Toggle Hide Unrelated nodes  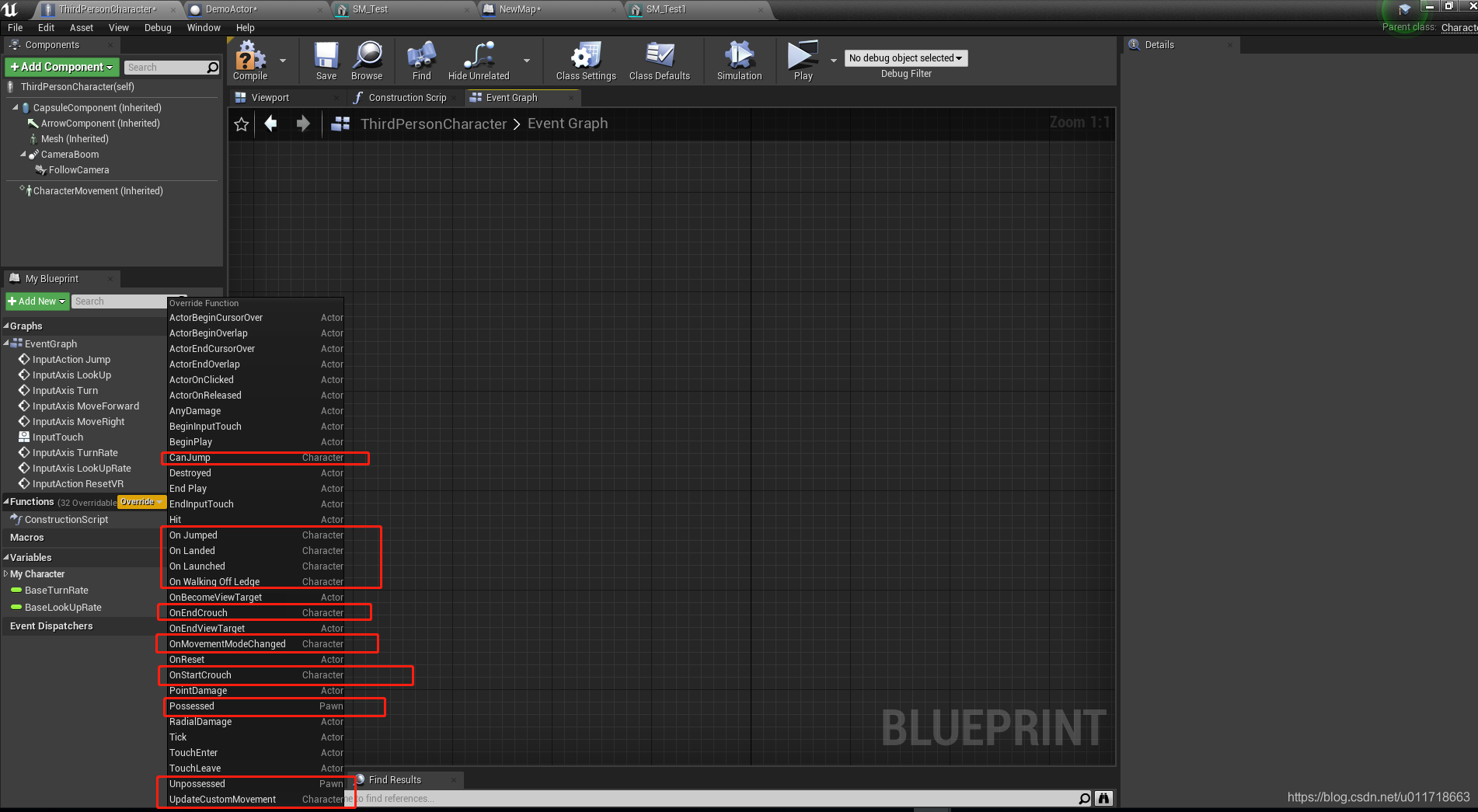click(479, 61)
